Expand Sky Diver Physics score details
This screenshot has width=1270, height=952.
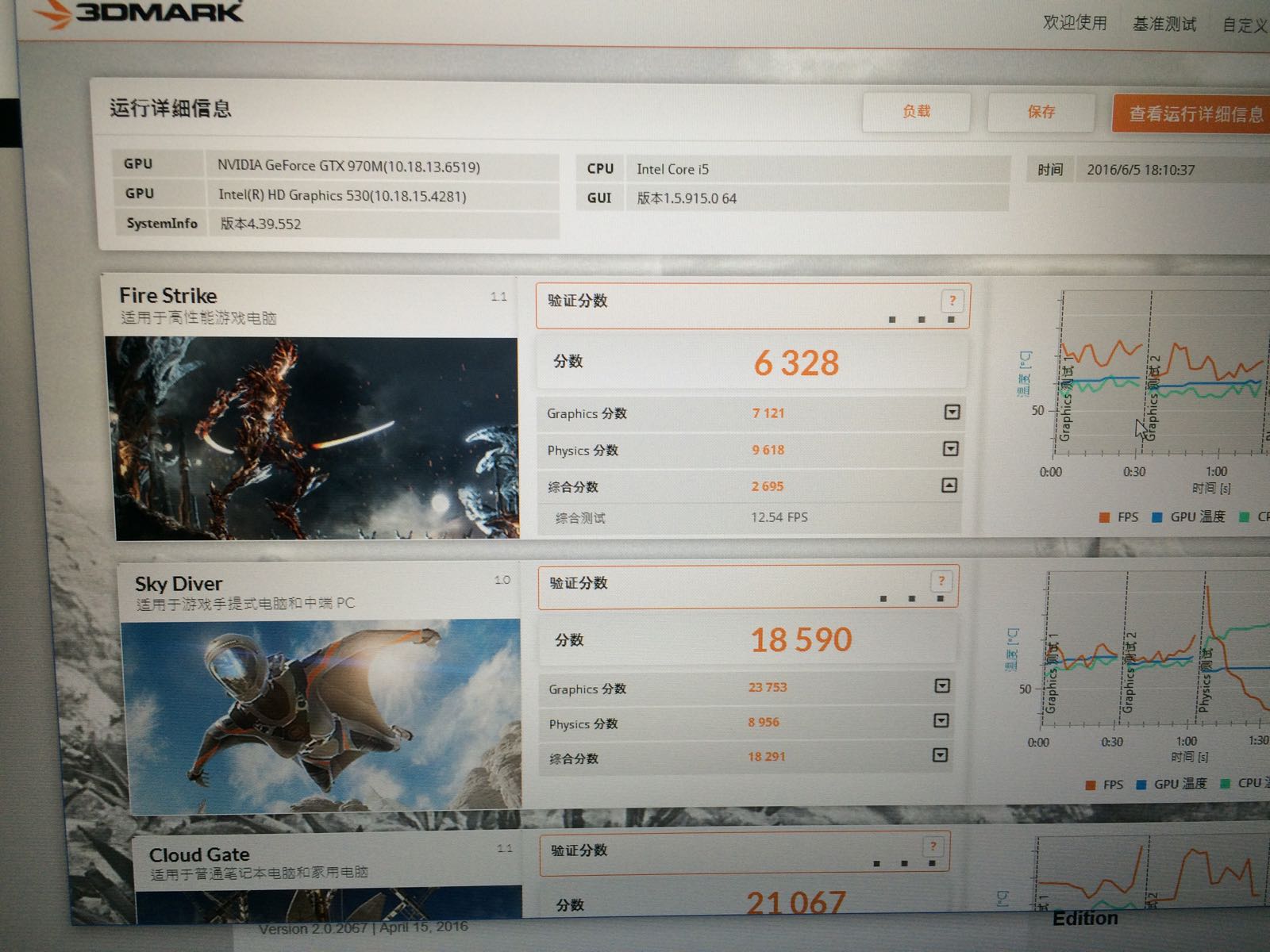941,720
